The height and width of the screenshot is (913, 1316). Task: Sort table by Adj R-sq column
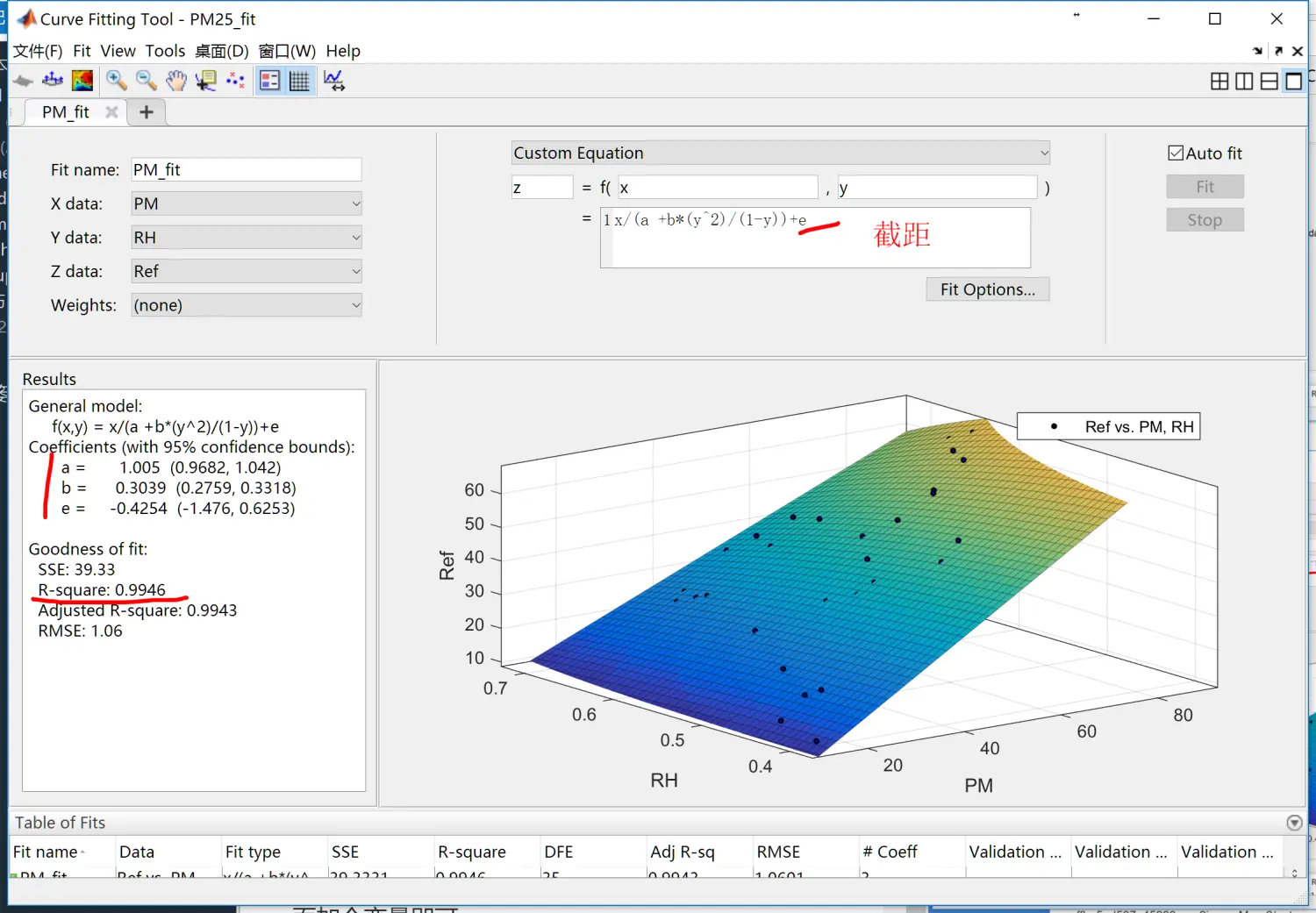(x=697, y=852)
